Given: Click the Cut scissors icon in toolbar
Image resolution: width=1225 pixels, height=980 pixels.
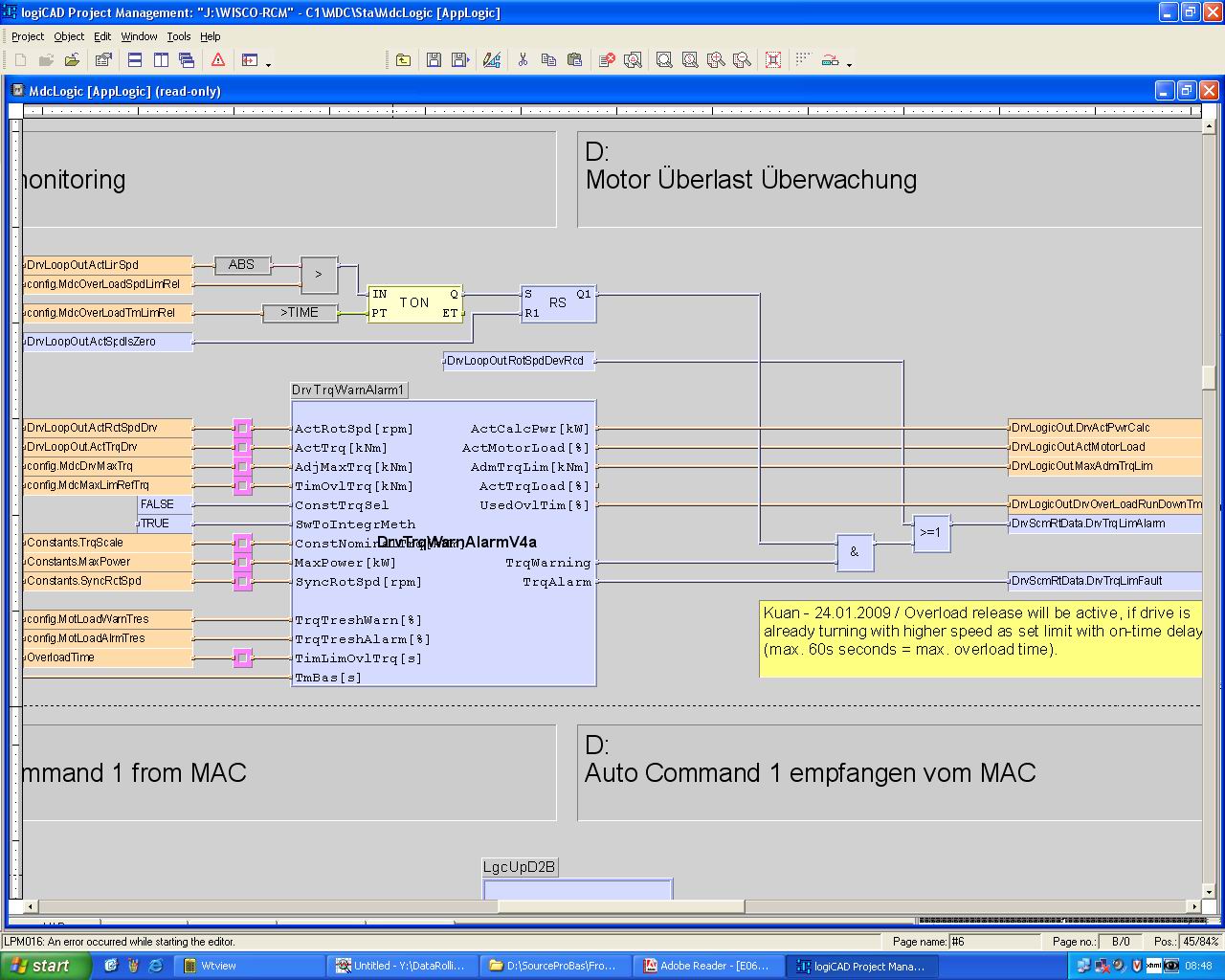Looking at the screenshot, I should coord(523,60).
